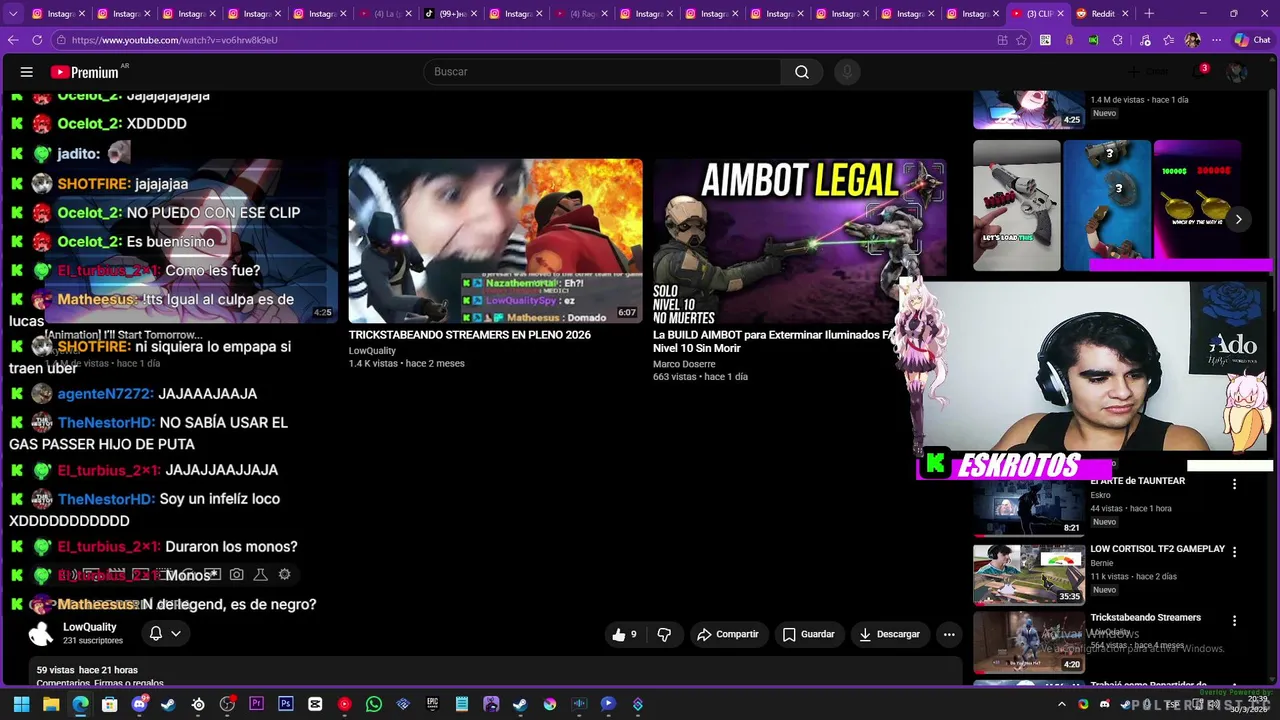
Task: Open File Explorer from taskbar
Action: pos(51,704)
